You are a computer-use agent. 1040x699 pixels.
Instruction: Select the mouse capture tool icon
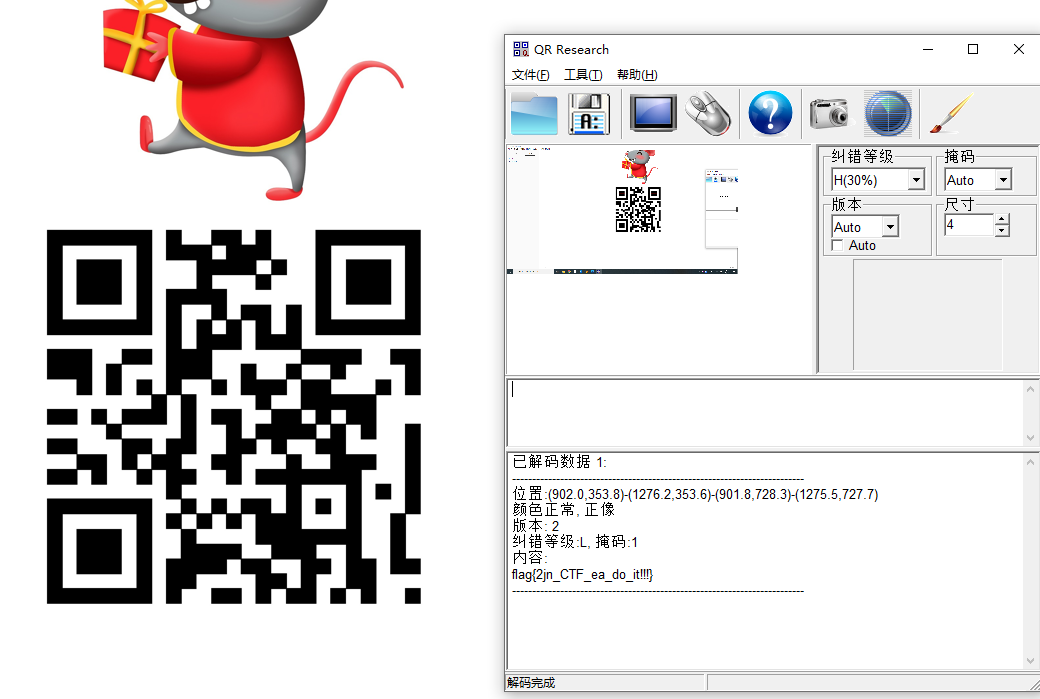708,113
